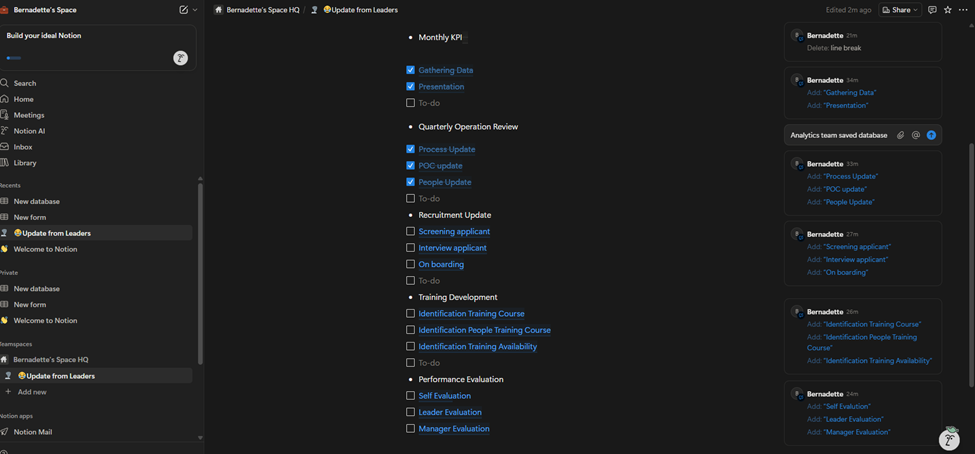Viewport: 975px width, 454px height.
Task: Click Add new in Teamspaces
Action: click(32, 392)
